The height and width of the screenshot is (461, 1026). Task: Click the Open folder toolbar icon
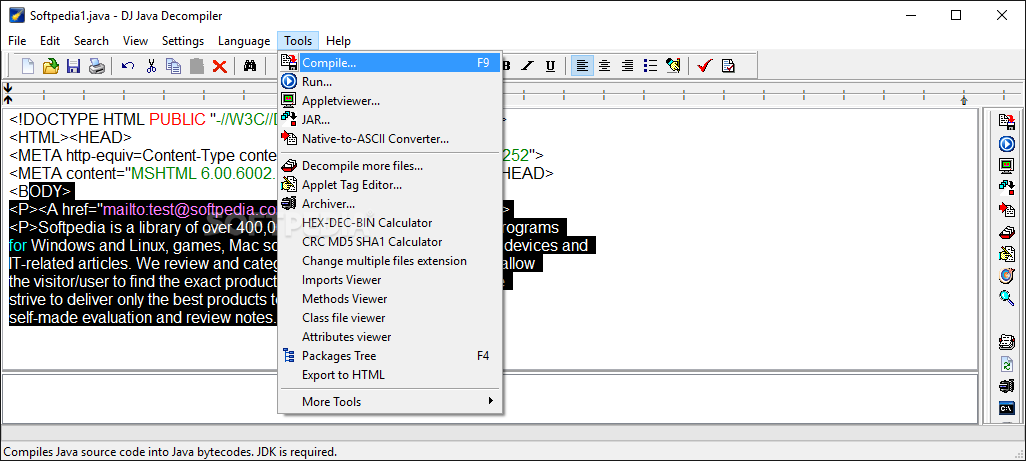(x=50, y=66)
